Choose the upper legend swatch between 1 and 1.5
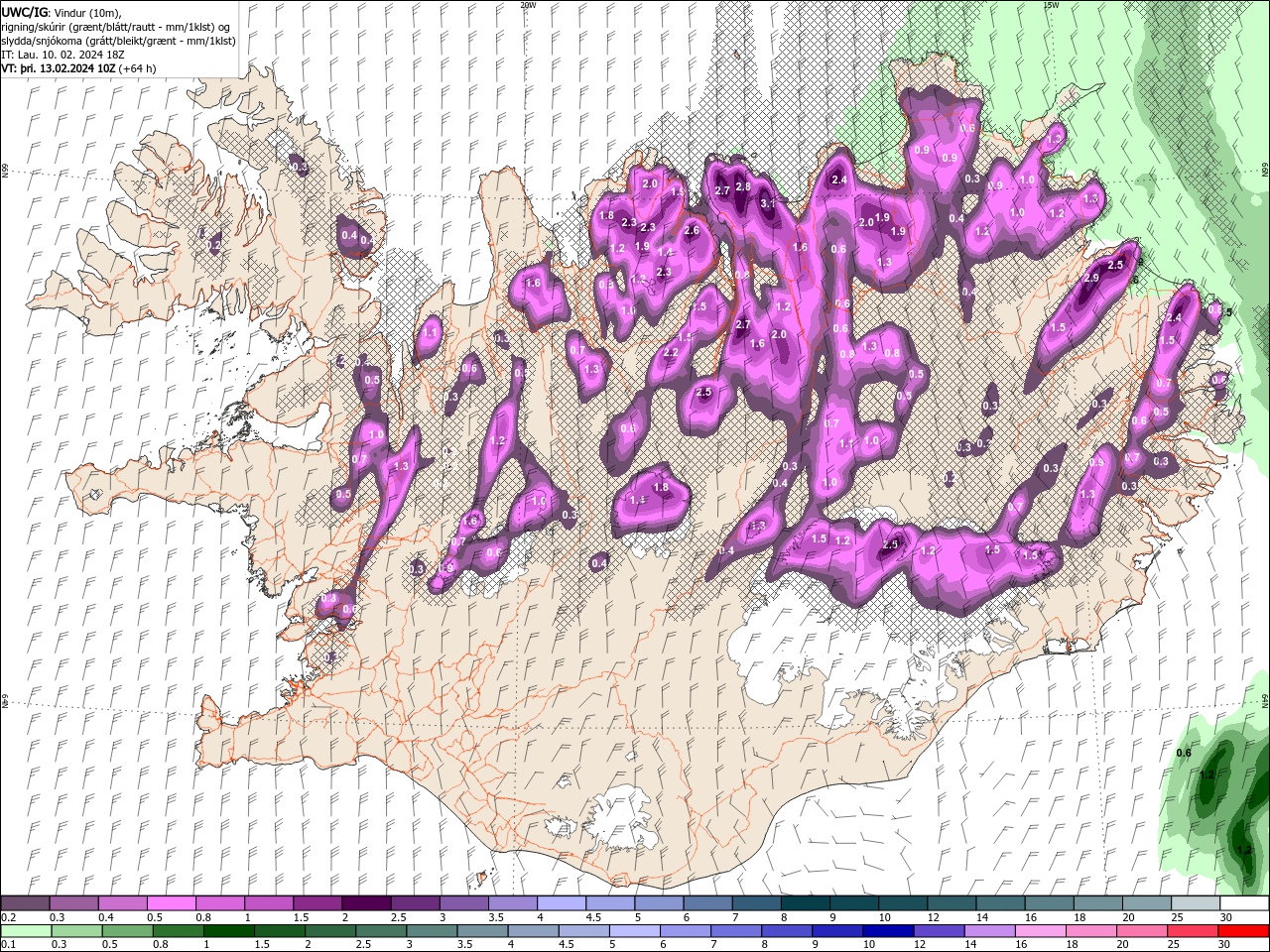This screenshot has height=952, width=1270. coord(268,903)
